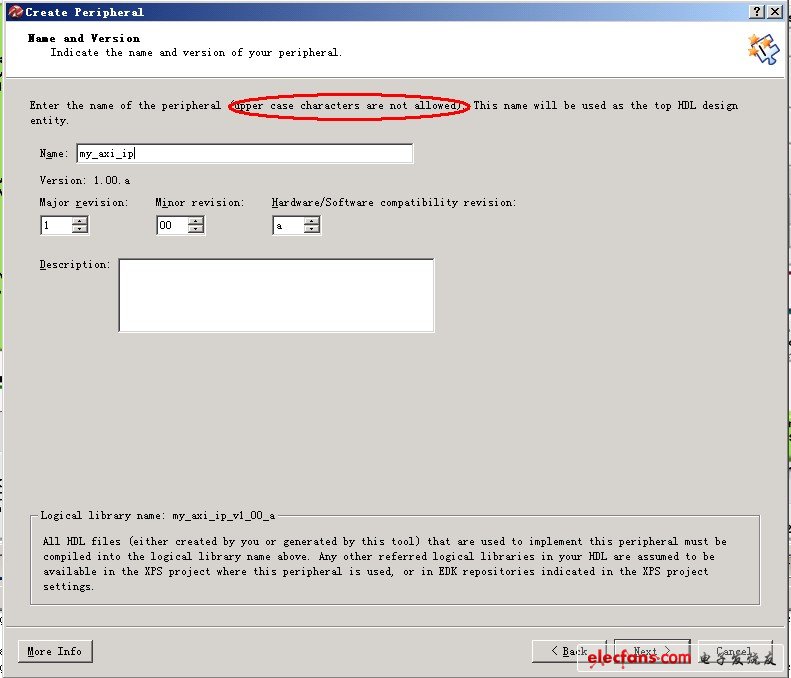Step down Hardware/Software compatibility revision
Viewport: 791px width, 678px height.
pyautogui.click(x=312, y=230)
